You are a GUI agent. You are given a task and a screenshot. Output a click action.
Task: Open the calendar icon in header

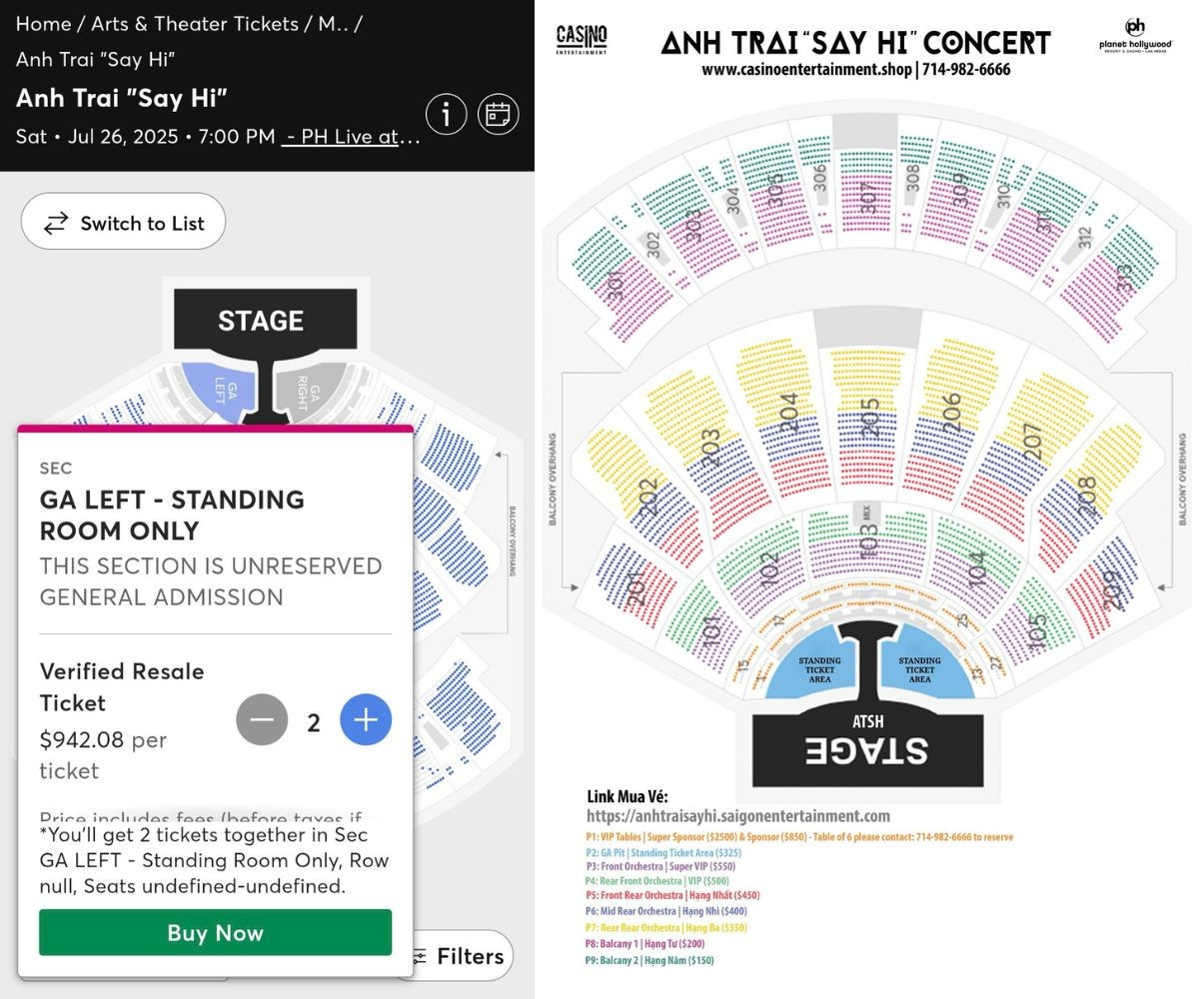click(x=498, y=115)
